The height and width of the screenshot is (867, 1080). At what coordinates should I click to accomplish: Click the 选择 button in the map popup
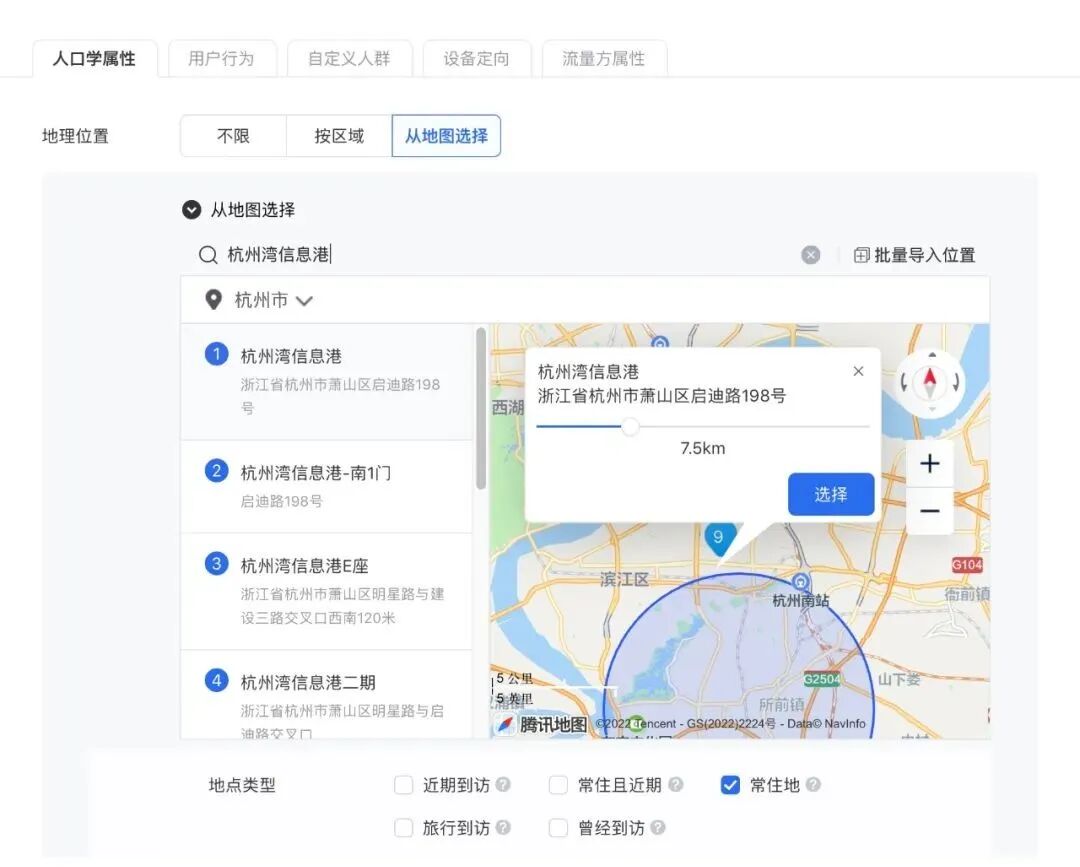coord(831,494)
